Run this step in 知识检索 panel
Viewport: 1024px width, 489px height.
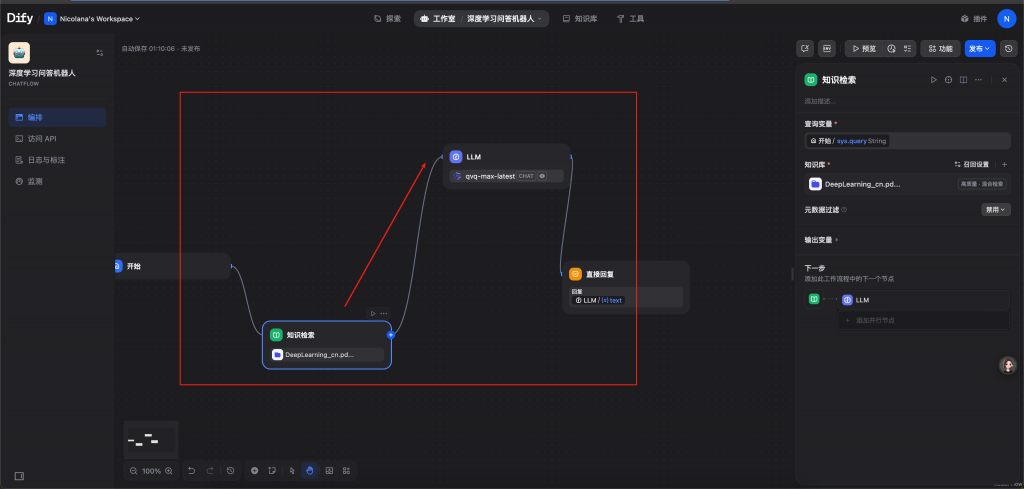point(934,79)
